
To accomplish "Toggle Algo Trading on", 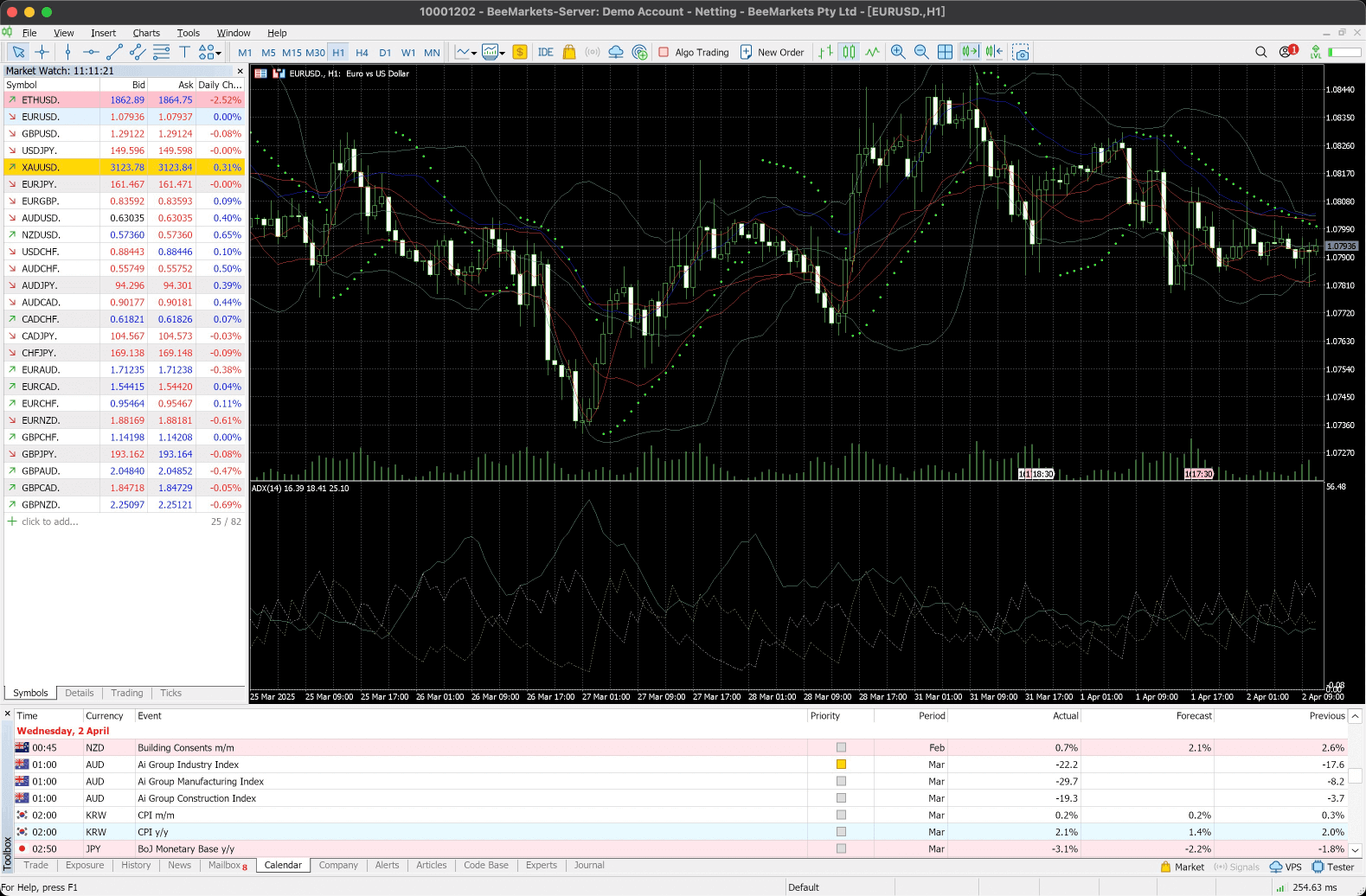I will 694,52.
